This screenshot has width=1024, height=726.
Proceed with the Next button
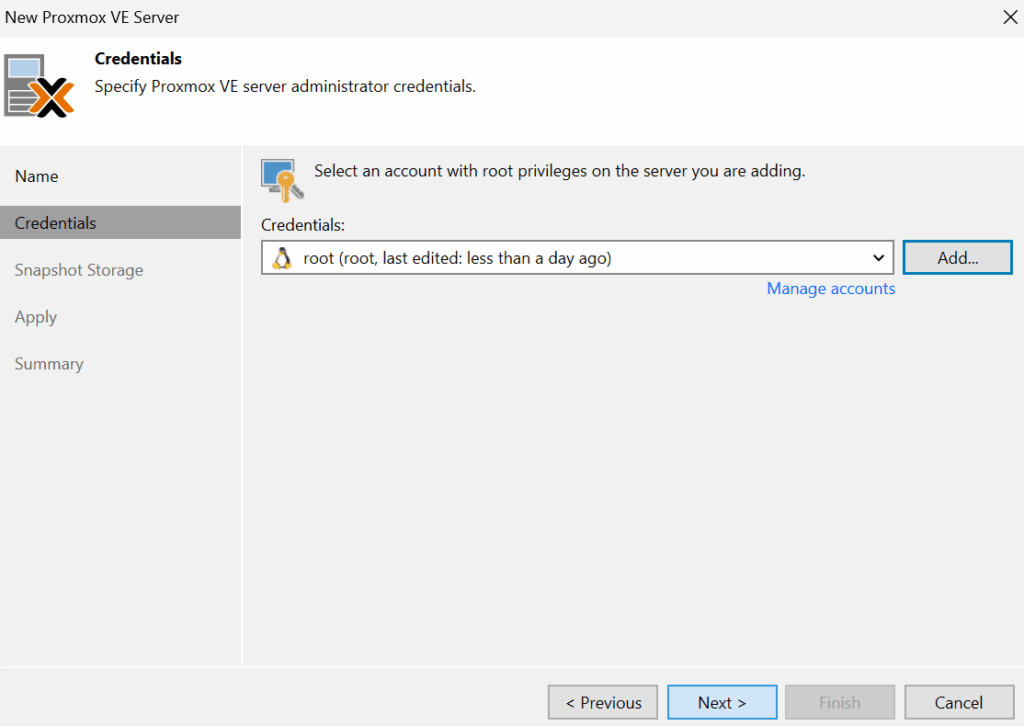tap(722, 702)
